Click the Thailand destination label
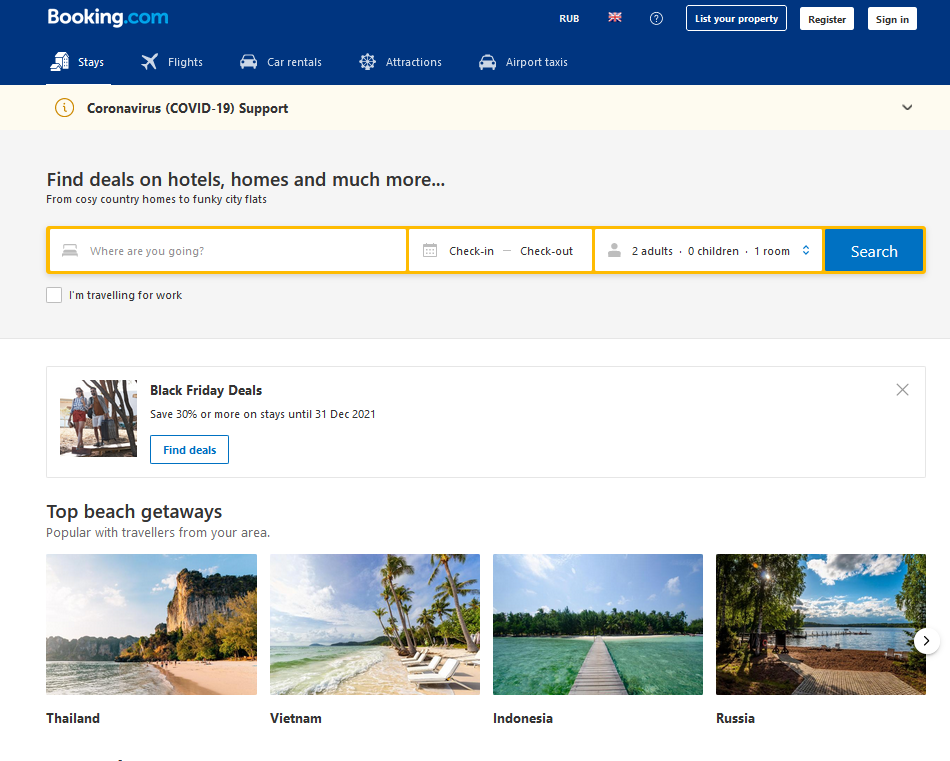This screenshot has width=950, height=761. (73, 718)
